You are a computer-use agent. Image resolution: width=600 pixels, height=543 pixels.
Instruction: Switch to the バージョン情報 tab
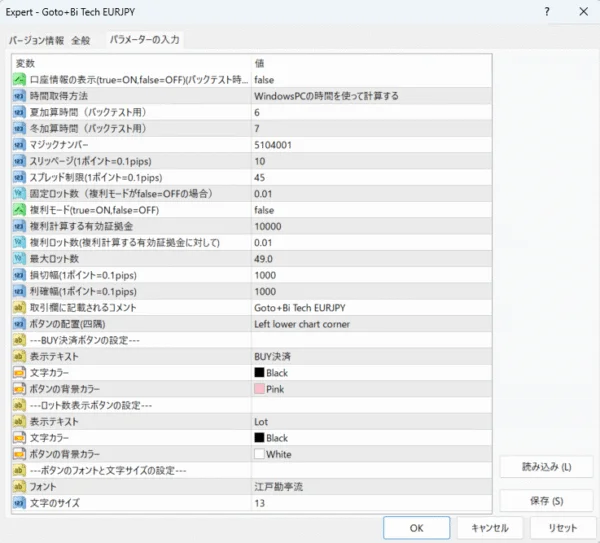pyautogui.click(x=36, y=41)
